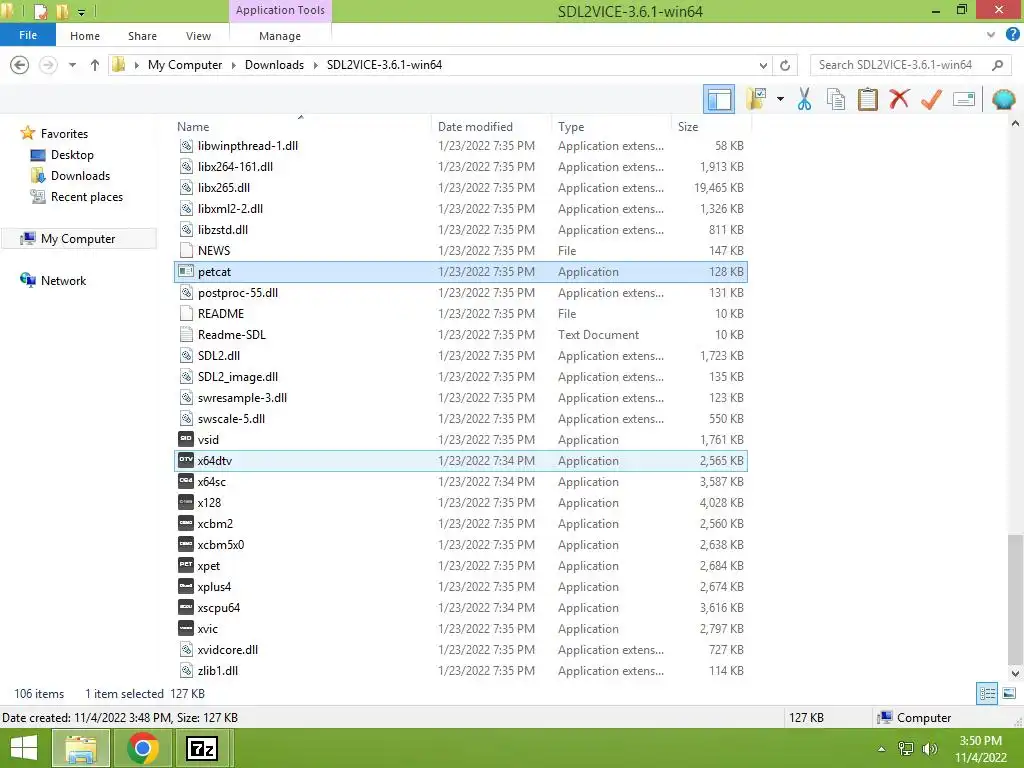The width and height of the screenshot is (1024, 768).
Task: Select the x128 application icon
Action: (x=186, y=502)
